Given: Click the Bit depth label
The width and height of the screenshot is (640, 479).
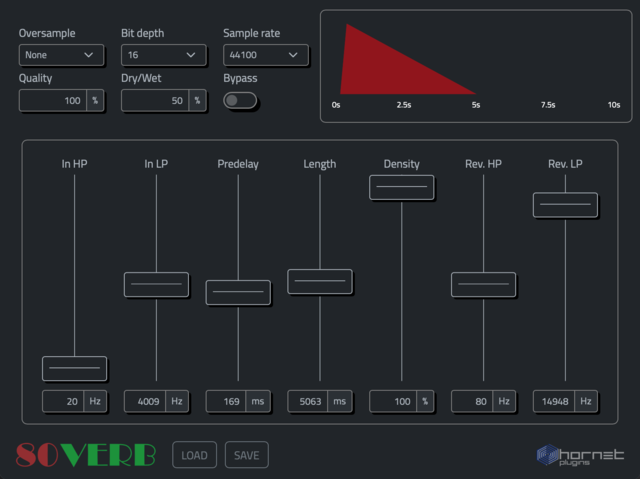Looking at the screenshot, I should click(x=142, y=33).
